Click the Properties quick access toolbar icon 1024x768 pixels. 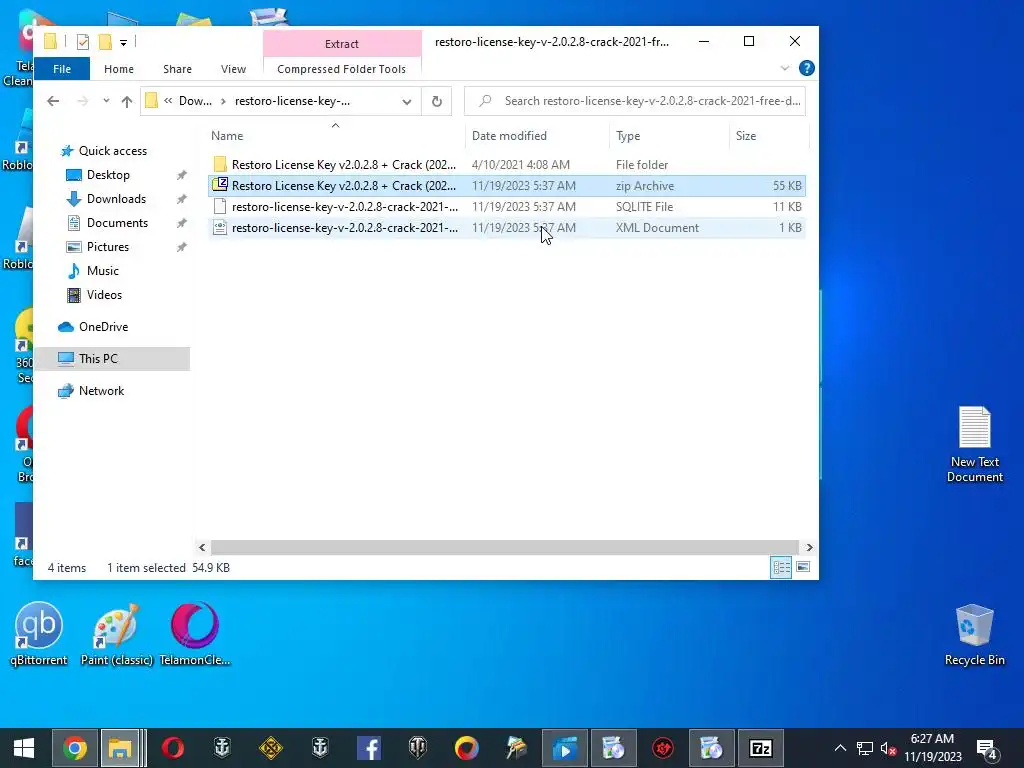pos(82,42)
